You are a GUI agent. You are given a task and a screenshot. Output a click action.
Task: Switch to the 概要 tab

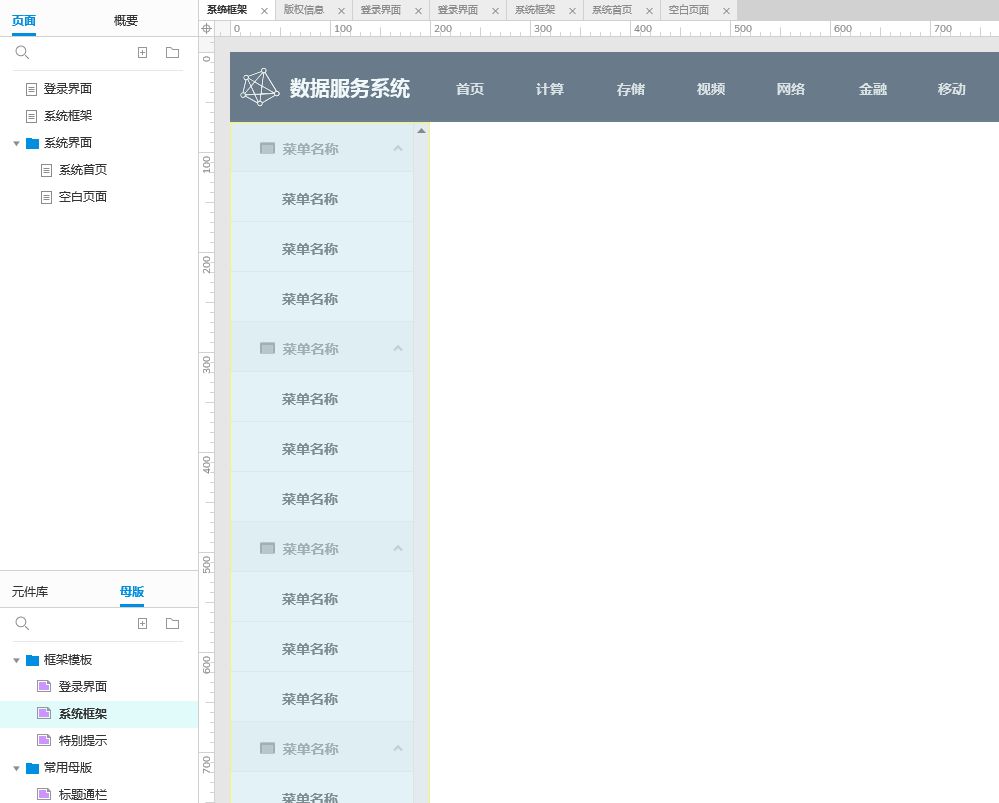(x=126, y=20)
